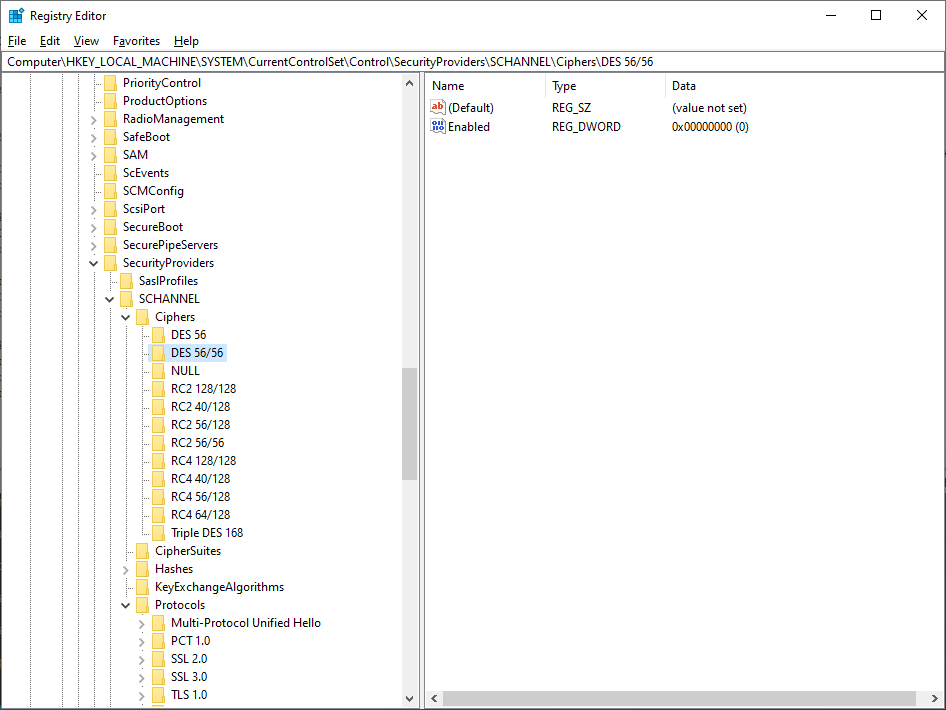Click the NULL key folder icon
This screenshot has width=946, height=710.
pyautogui.click(x=160, y=370)
